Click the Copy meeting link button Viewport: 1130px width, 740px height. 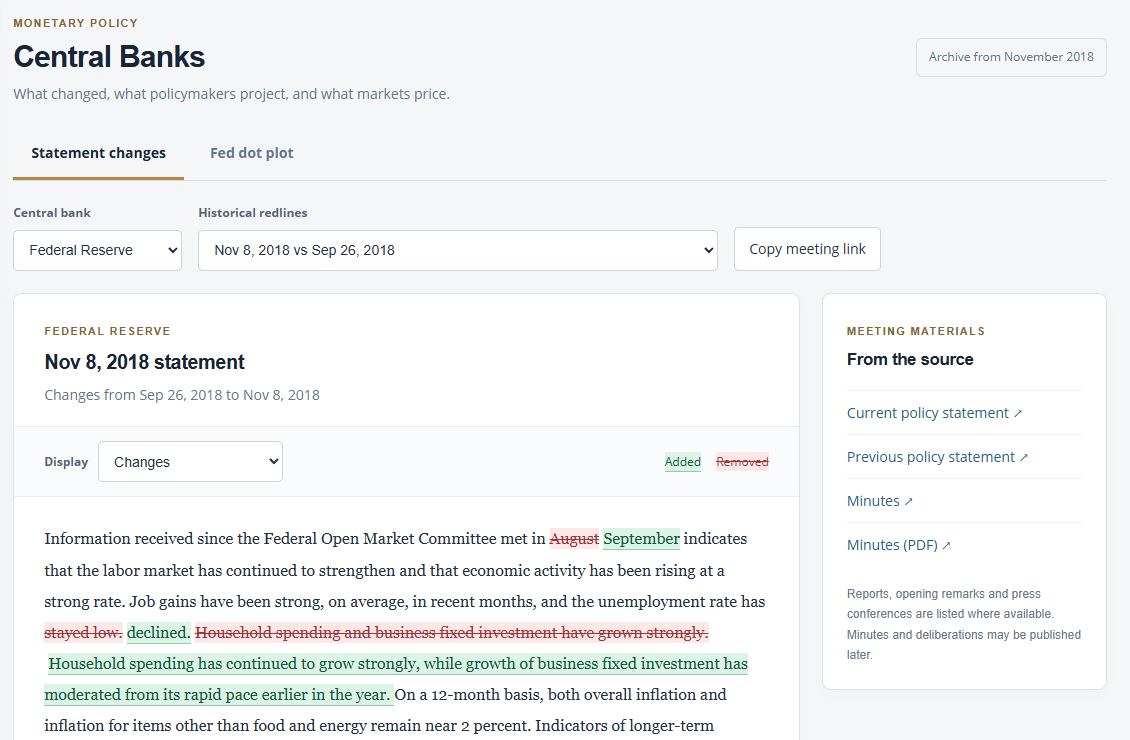[807, 249]
